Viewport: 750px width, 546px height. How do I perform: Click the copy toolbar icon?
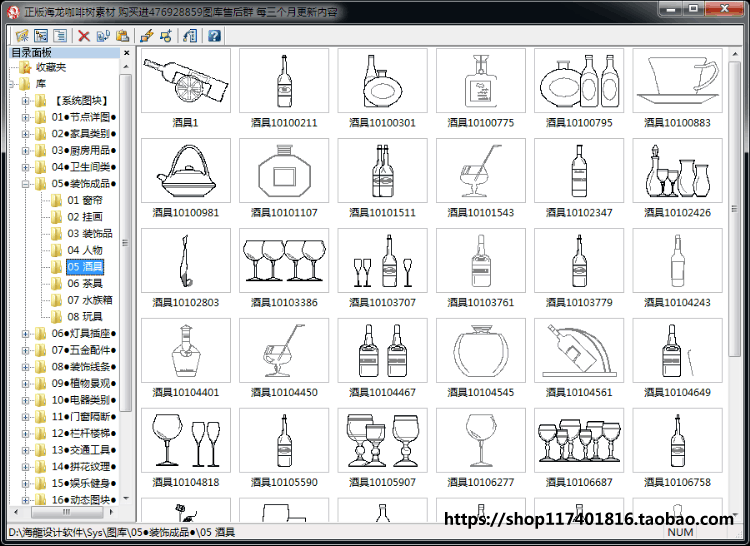[x=103, y=36]
